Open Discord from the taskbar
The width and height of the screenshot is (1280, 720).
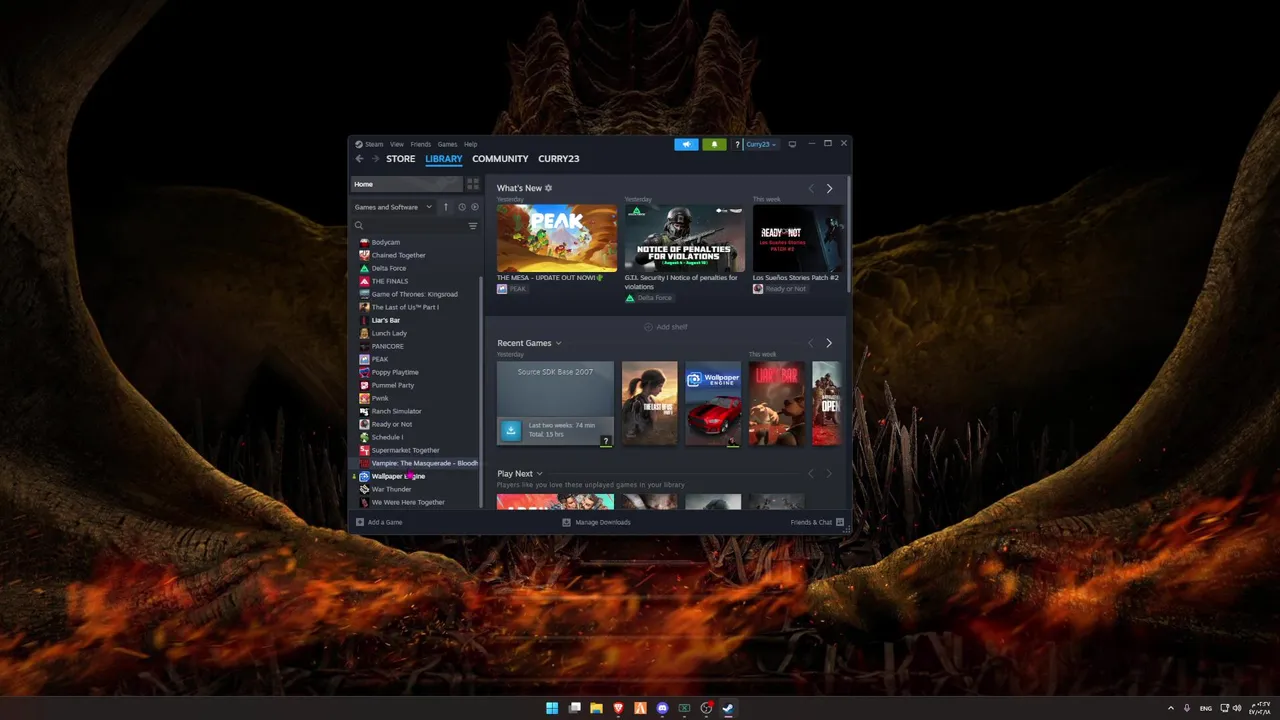click(662, 708)
